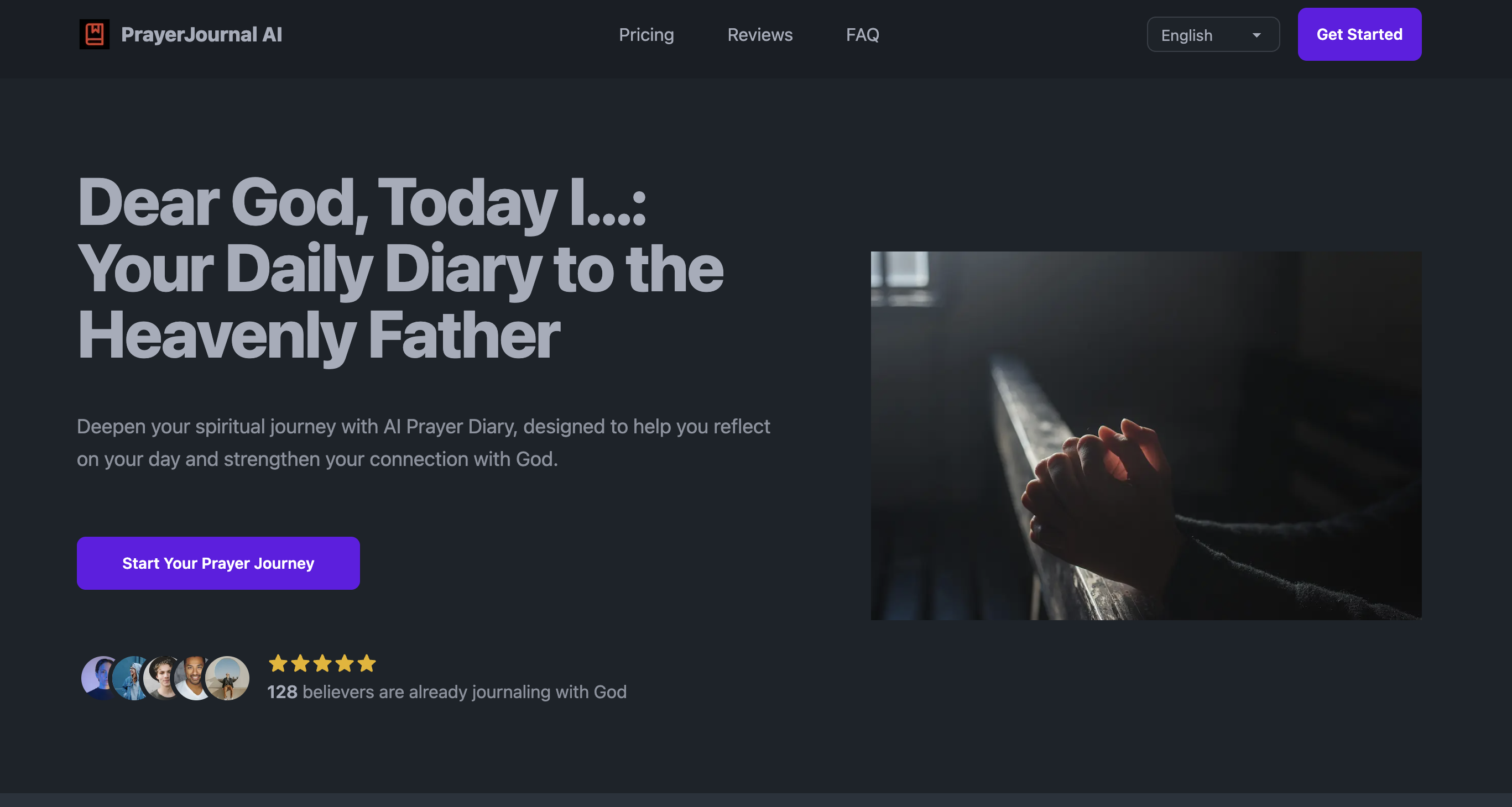The image size is (1512, 807).
Task: Open the Pricing nav item
Action: [646, 35]
